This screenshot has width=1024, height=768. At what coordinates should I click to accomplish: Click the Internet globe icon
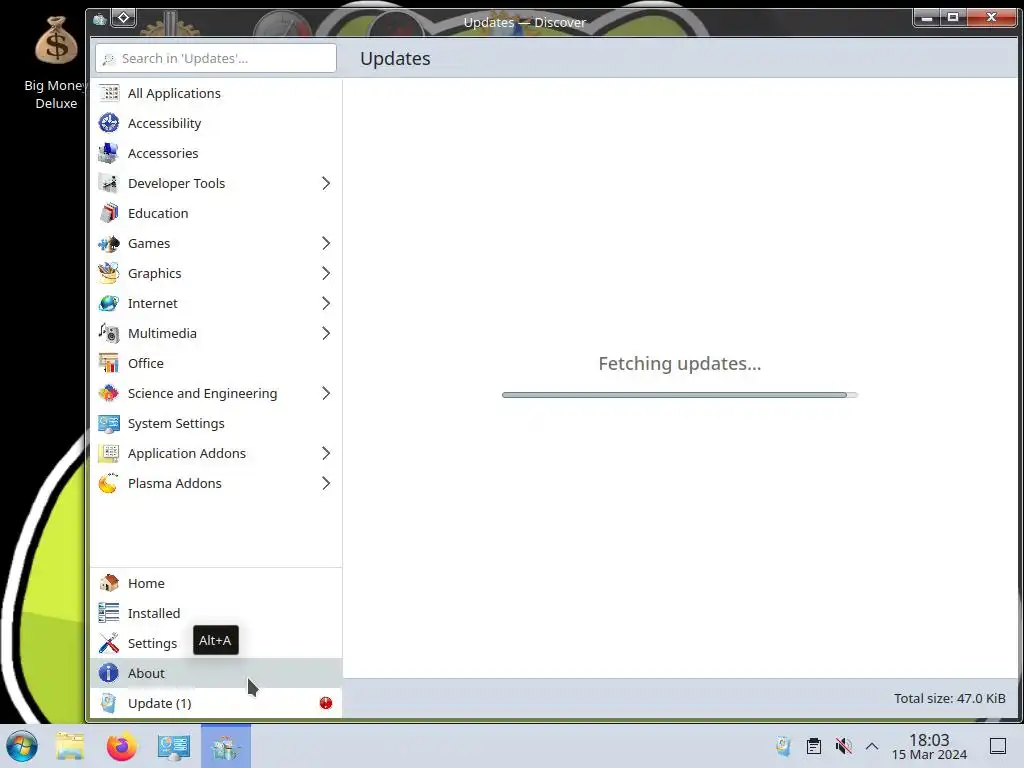coord(108,304)
